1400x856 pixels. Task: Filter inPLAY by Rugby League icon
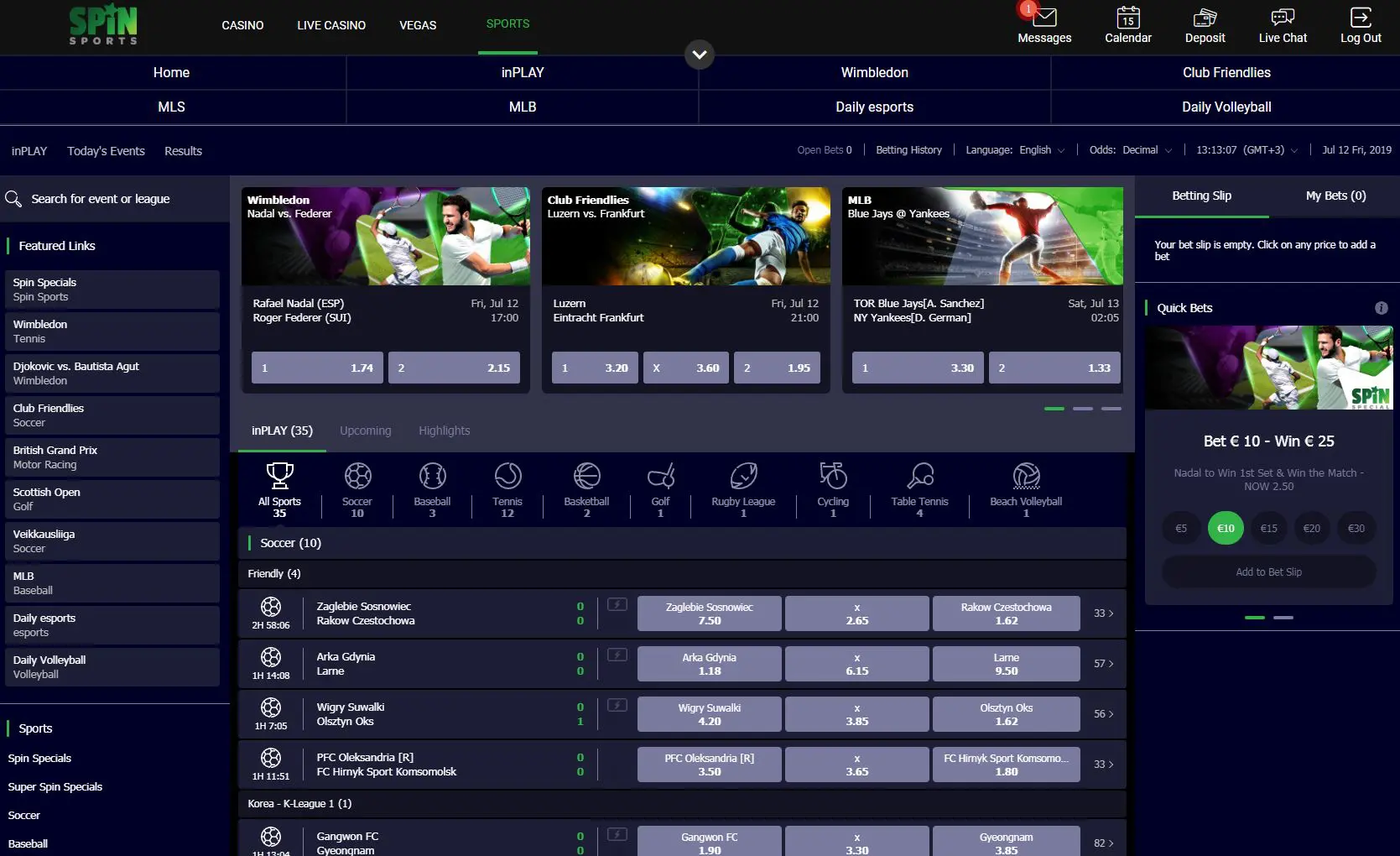743,476
